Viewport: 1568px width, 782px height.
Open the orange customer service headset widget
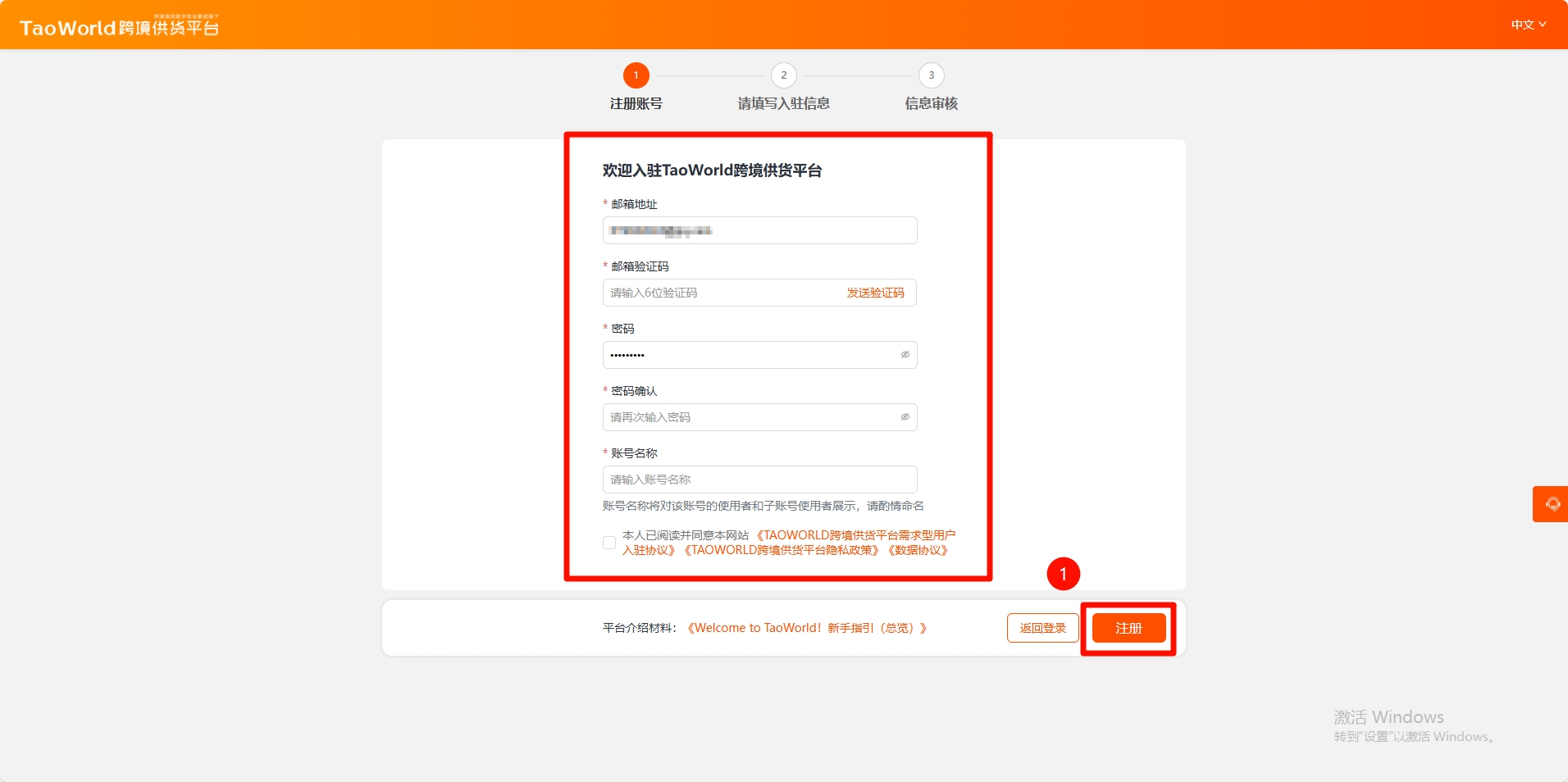[1552, 504]
